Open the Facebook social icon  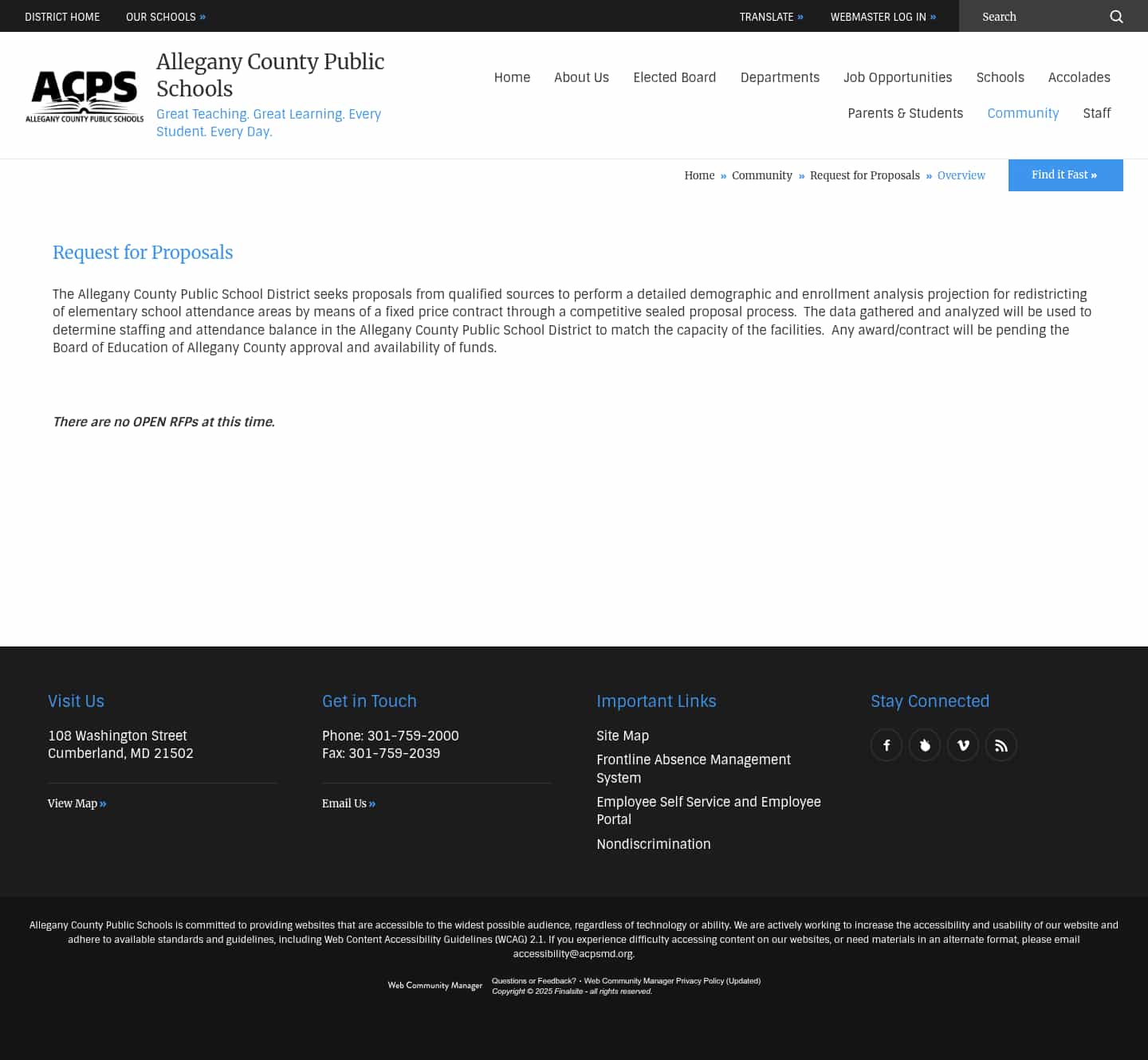(886, 744)
